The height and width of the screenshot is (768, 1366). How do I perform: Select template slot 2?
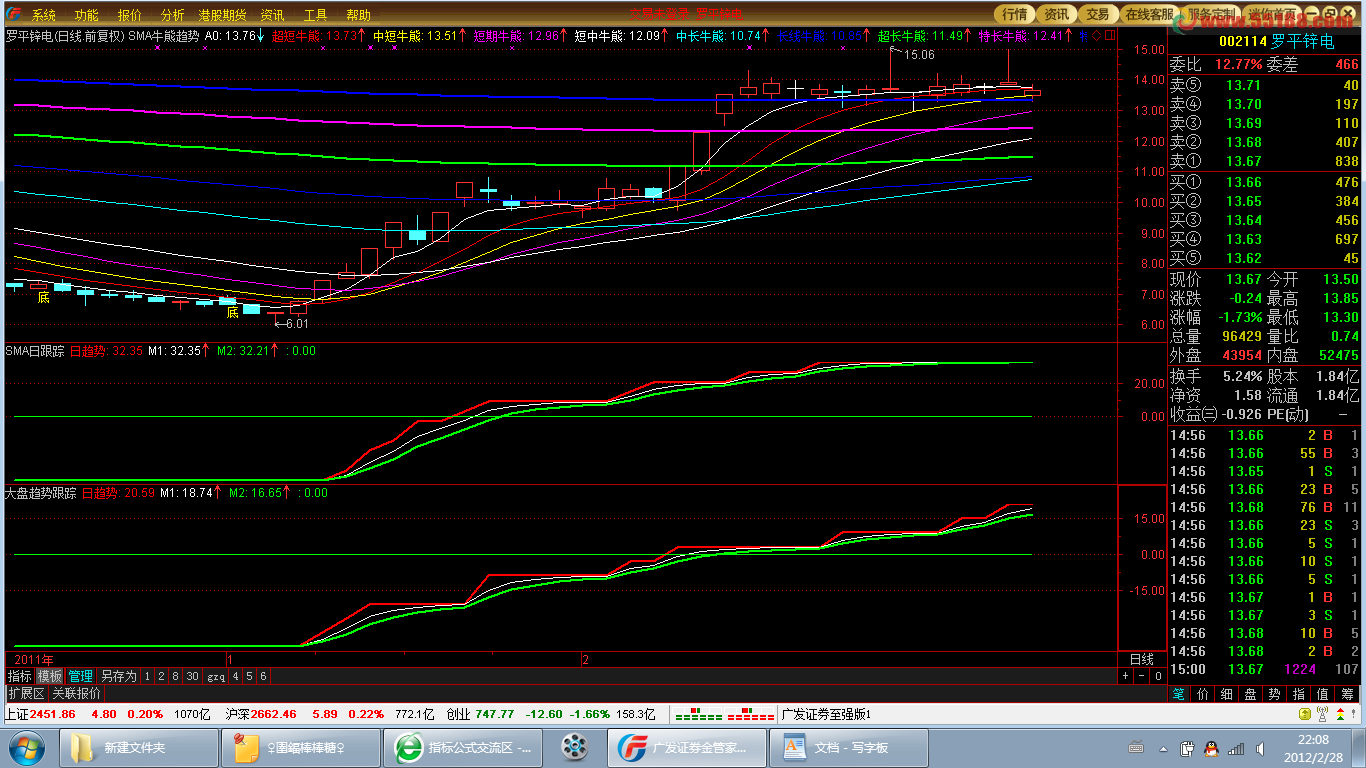click(161, 676)
